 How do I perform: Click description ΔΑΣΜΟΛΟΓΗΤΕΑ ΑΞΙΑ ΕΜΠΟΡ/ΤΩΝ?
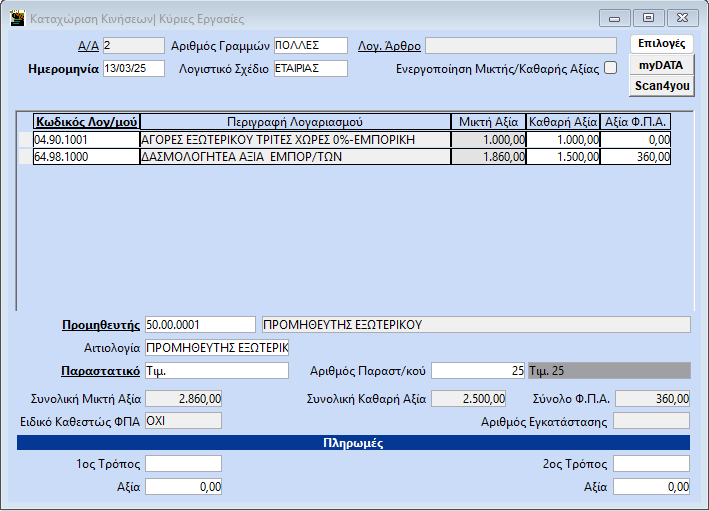point(295,157)
